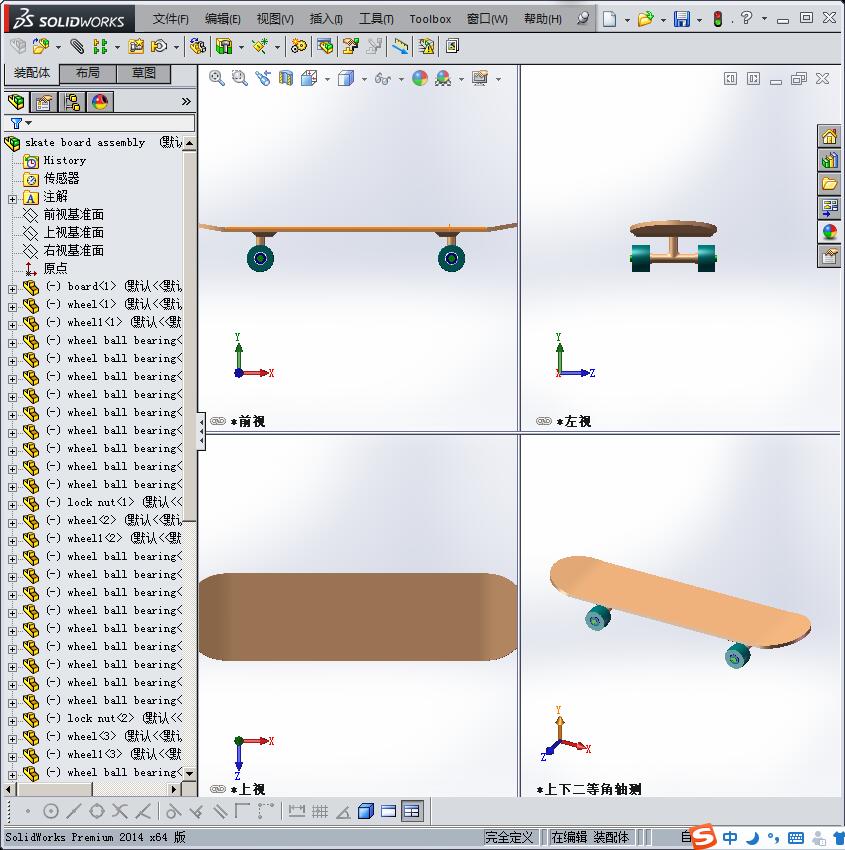
Task: Toggle link views icon in Left view
Action: (x=544, y=421)
